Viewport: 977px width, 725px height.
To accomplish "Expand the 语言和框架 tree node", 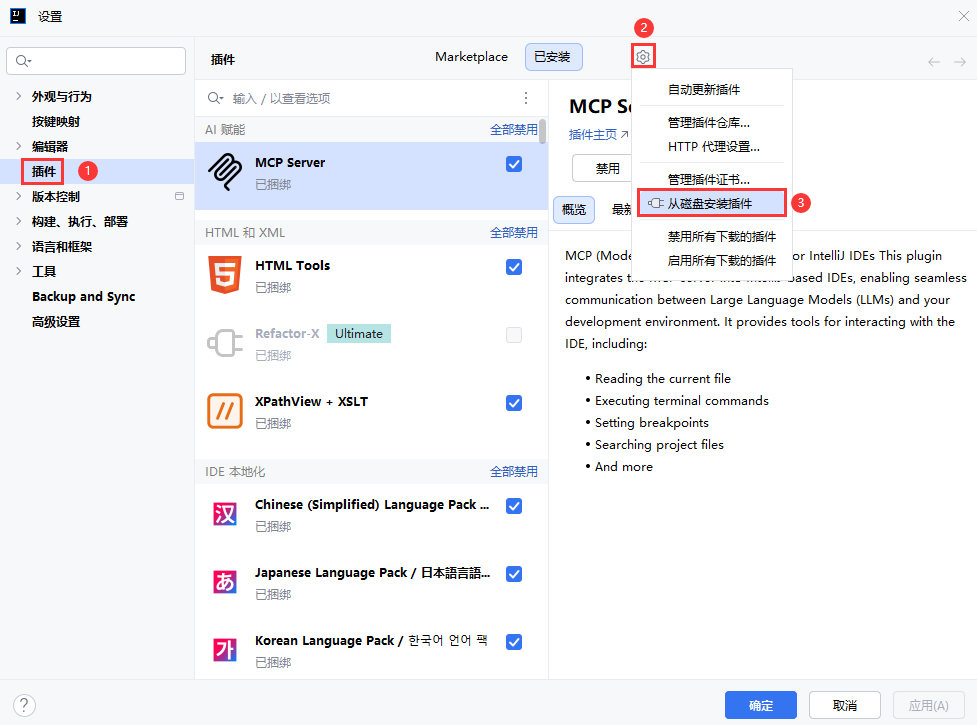I will pos(19,246).
